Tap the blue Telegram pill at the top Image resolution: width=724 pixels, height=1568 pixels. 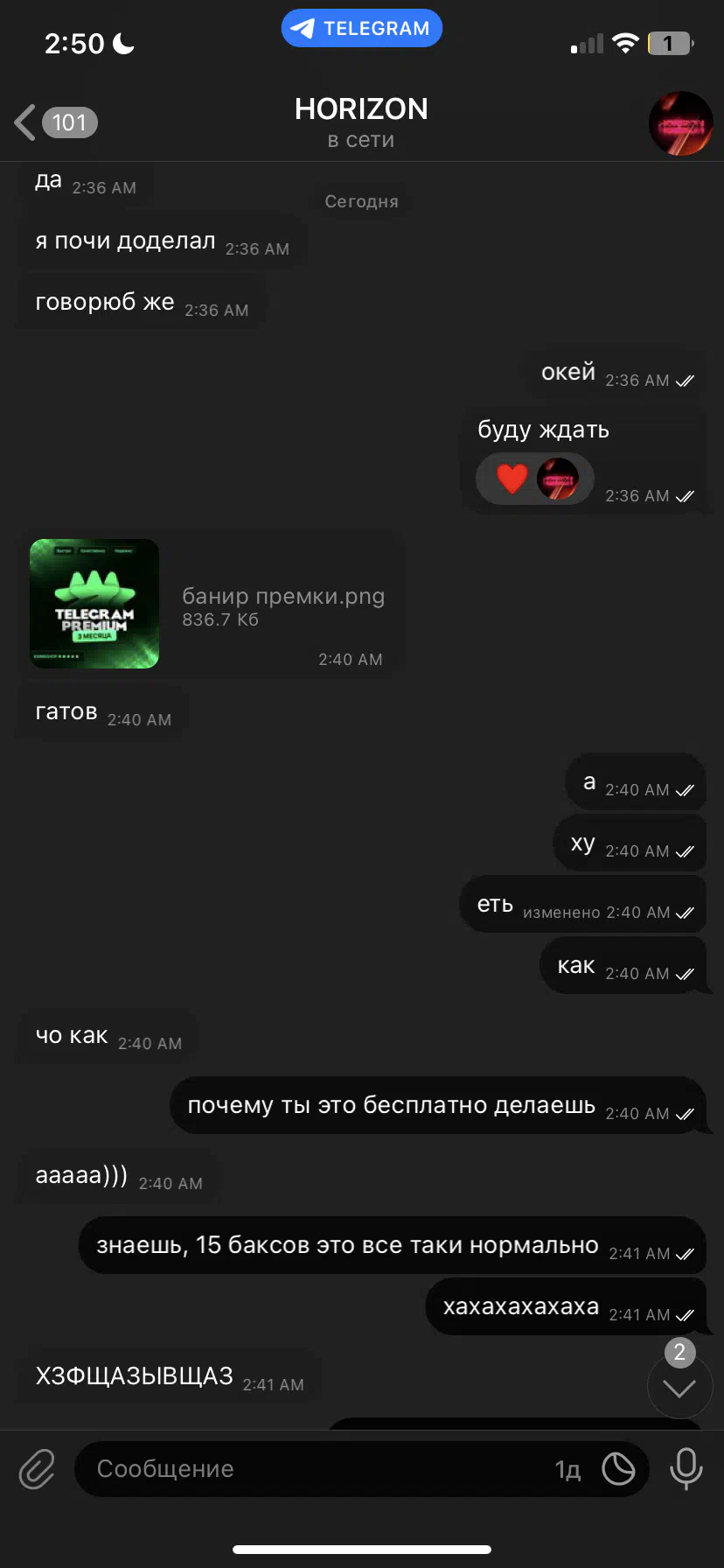point(362,28)
